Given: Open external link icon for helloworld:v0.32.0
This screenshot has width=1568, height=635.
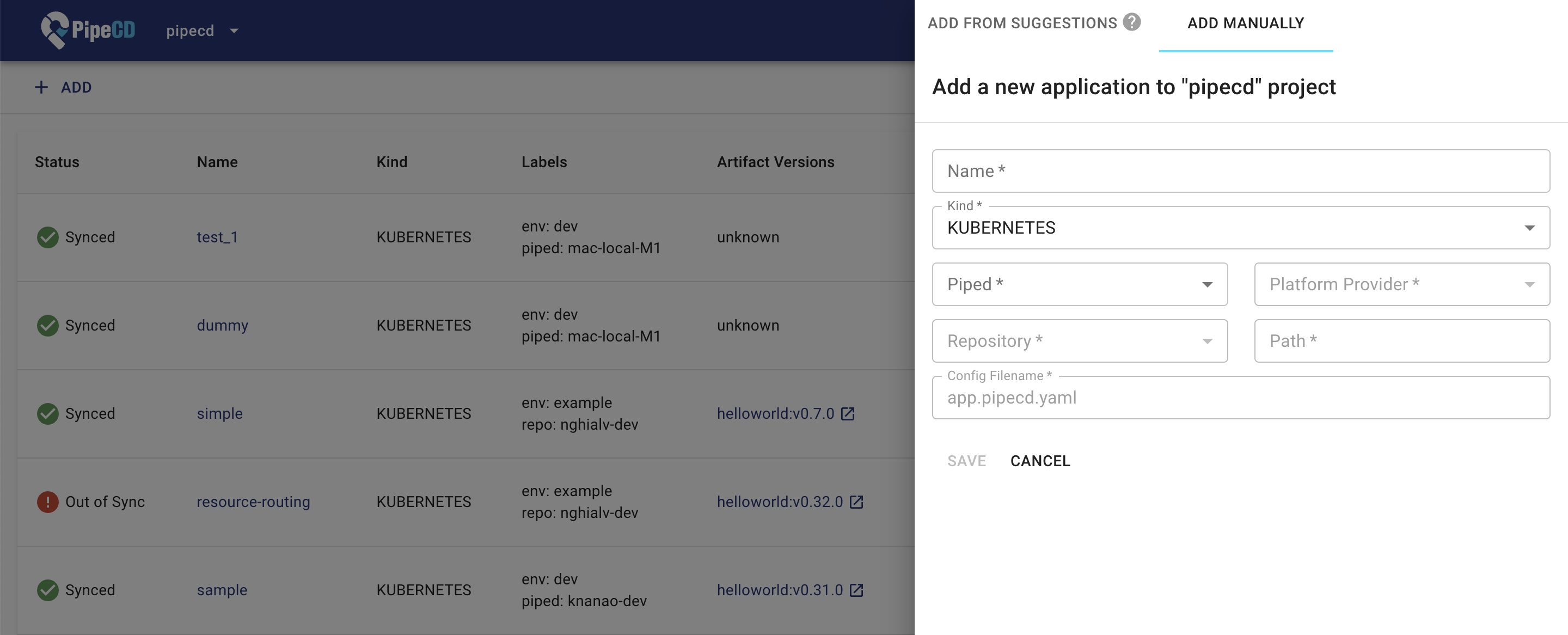Looking at the screenshot, I should (x=856, y=502).
